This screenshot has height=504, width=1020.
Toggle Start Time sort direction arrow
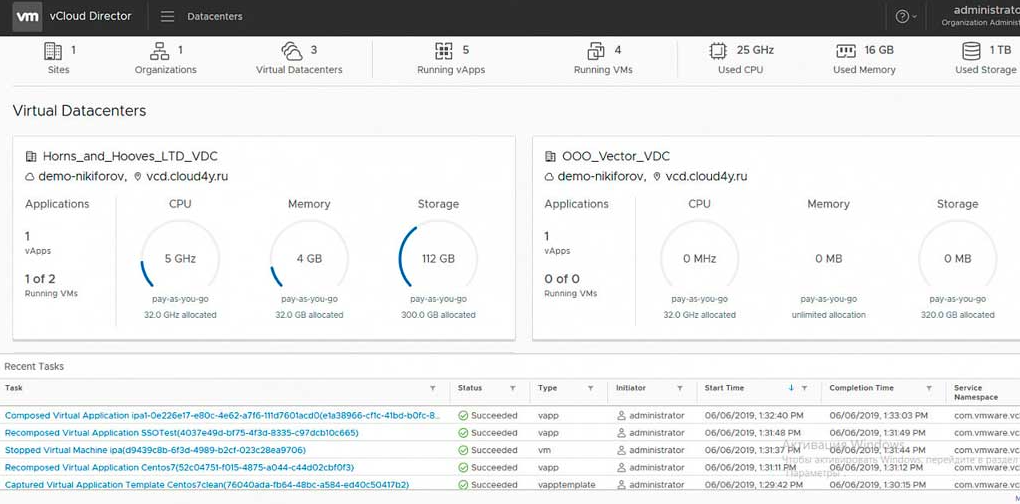(791, 388)
